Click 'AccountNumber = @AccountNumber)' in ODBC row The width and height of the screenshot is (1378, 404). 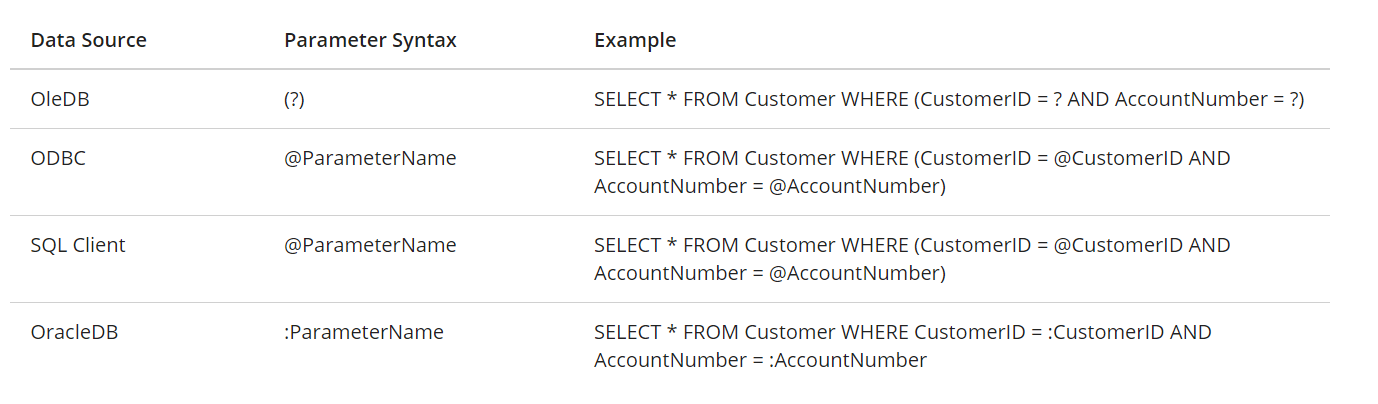(770, 186)
